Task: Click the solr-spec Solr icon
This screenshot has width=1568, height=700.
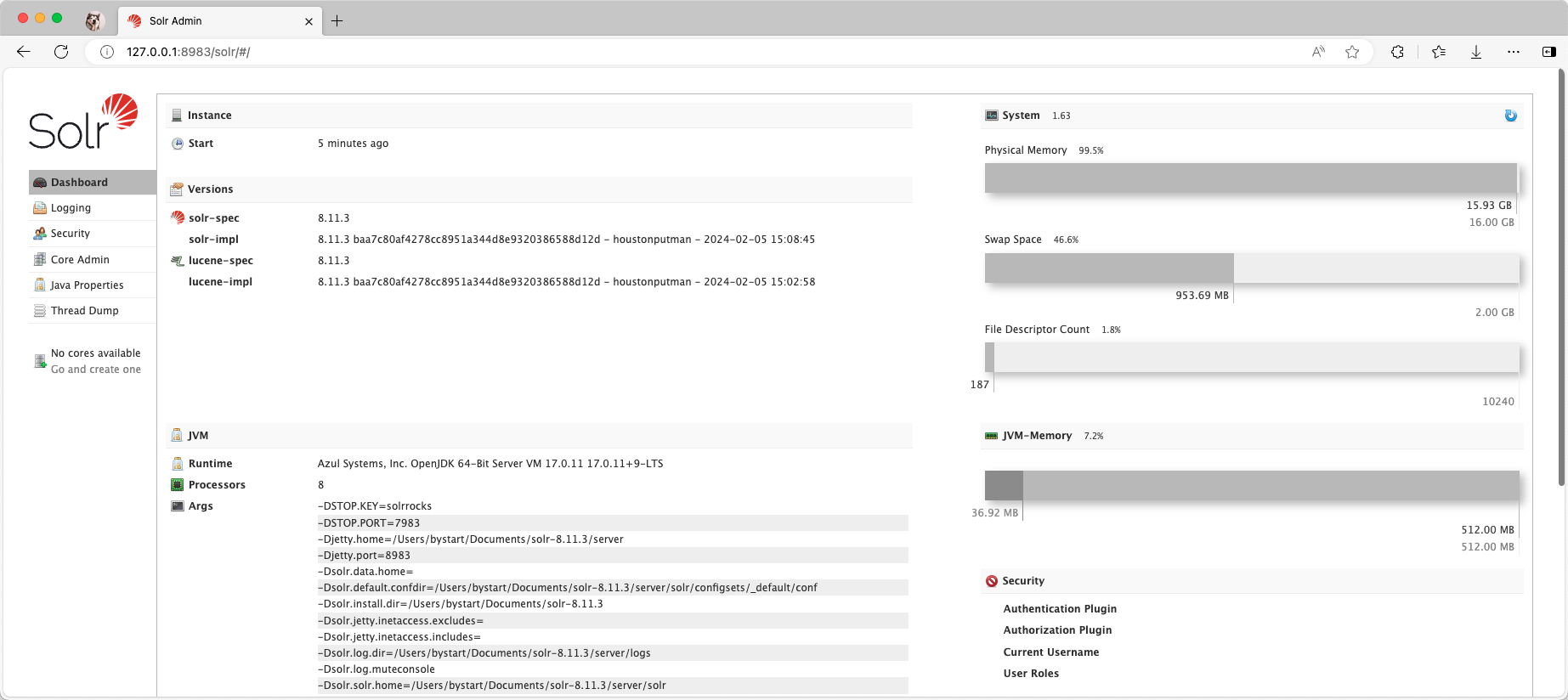Action: (x=178, y=217)
